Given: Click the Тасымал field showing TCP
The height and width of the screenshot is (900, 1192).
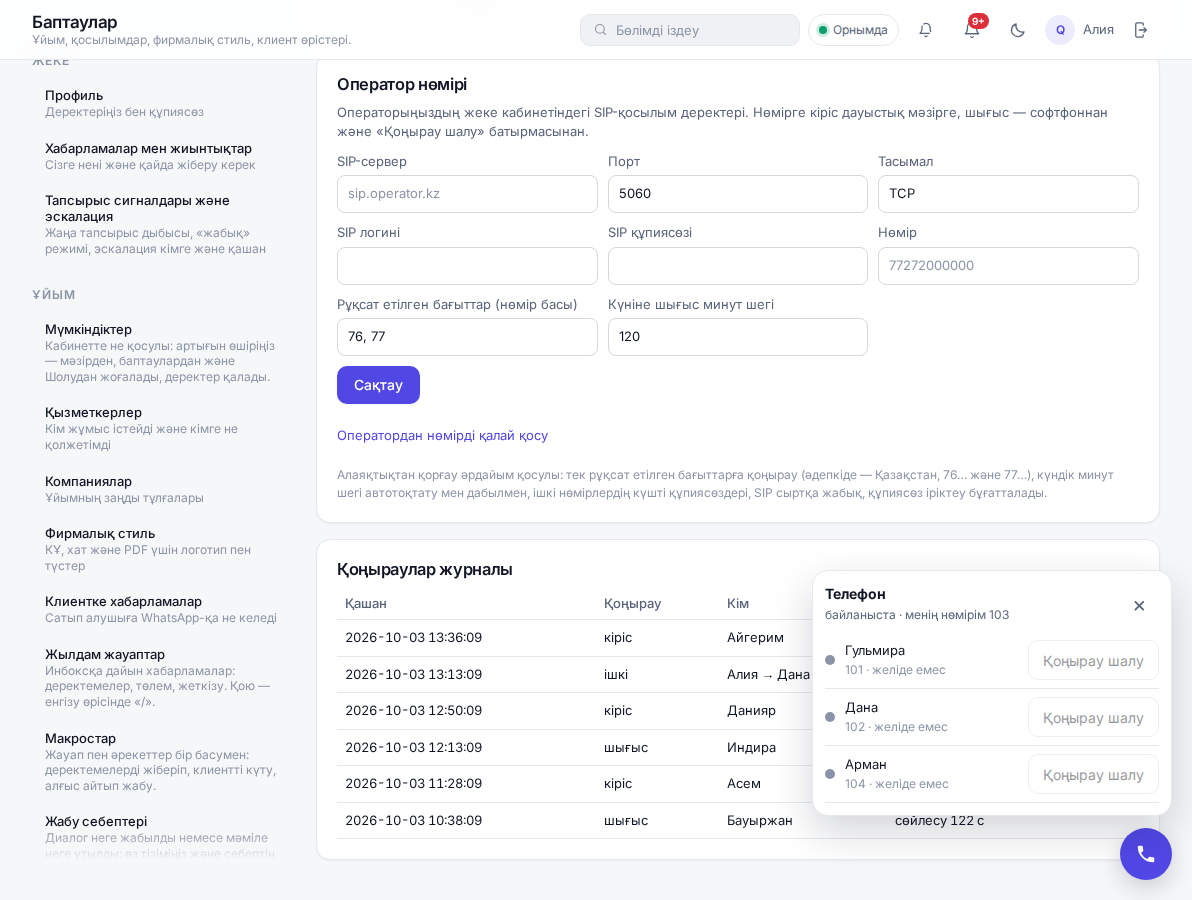Looking at the screenshot, I should 1008,194.
